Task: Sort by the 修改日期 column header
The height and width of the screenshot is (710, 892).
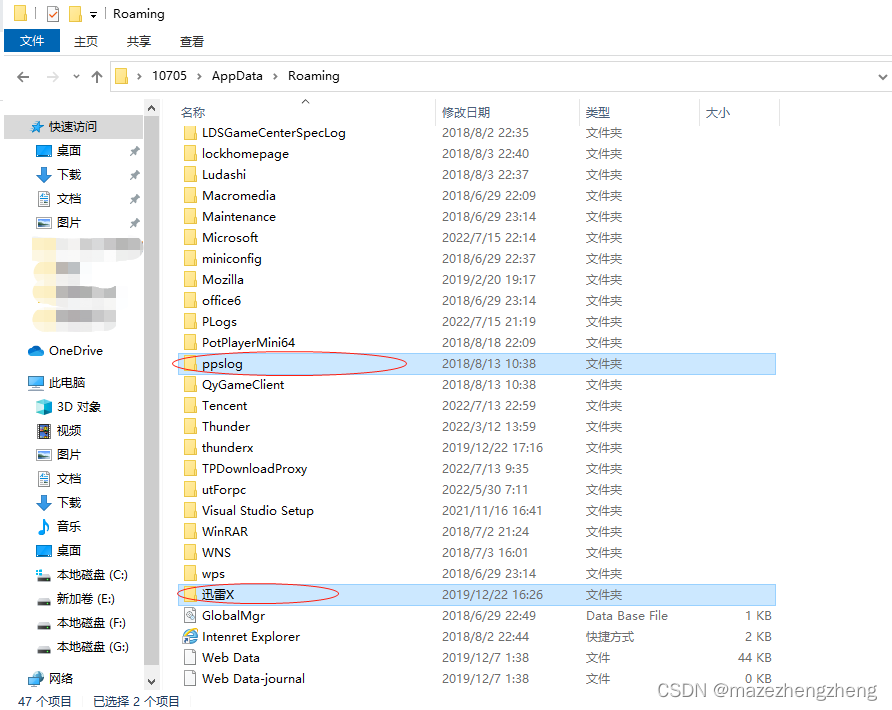Action: pos(466,113)
